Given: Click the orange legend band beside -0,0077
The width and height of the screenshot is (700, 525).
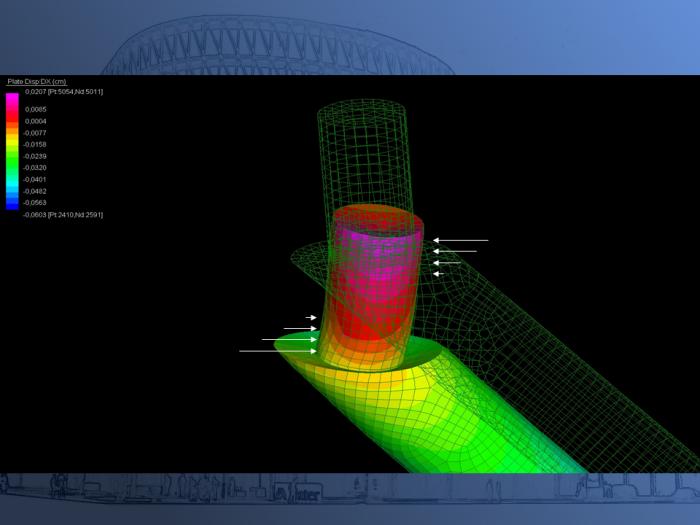Looking at the screenshot, I should tap(12, 132).
